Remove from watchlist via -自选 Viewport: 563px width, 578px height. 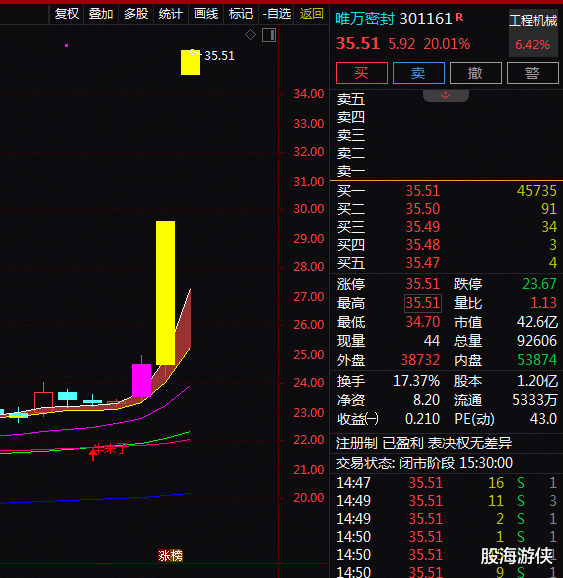pos(277,14)
